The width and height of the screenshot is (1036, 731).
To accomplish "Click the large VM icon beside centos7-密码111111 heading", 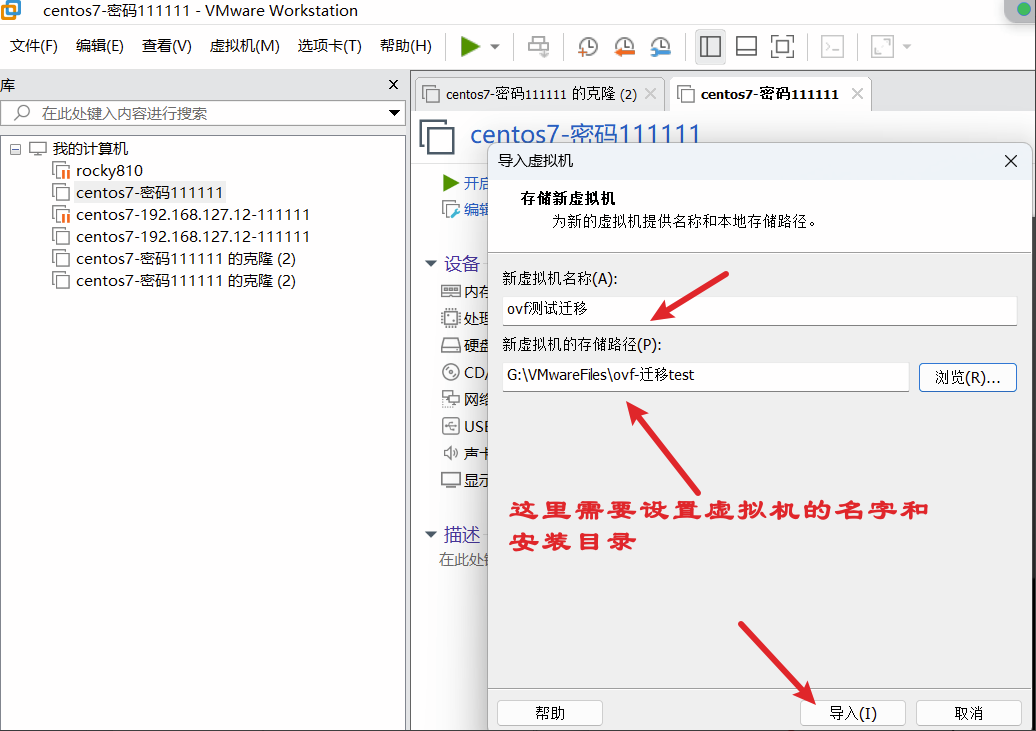I will [x=437, y=136].
